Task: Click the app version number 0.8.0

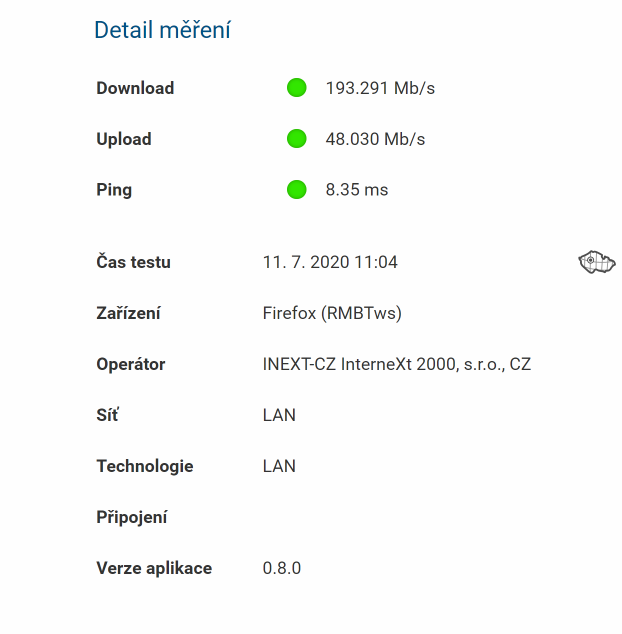Action: (x=282, y=568)
